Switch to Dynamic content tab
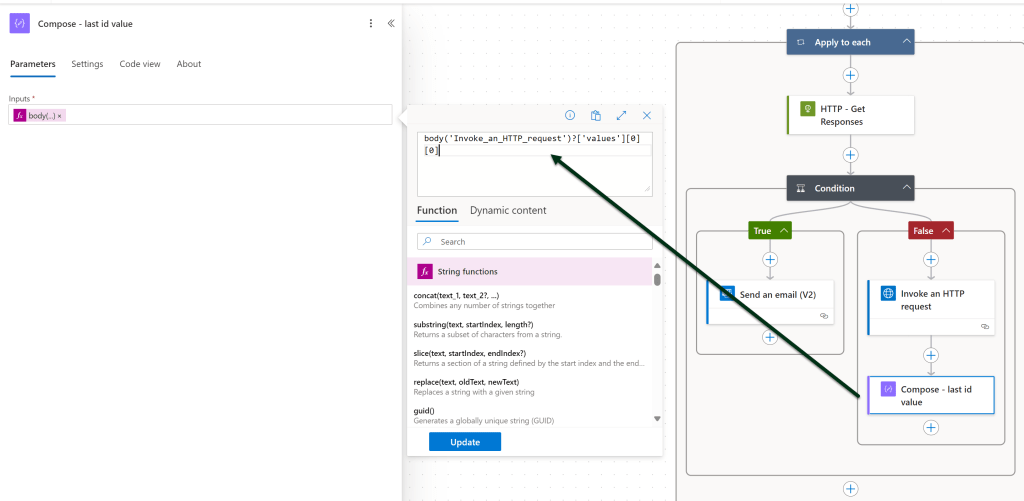 (508, 210)
